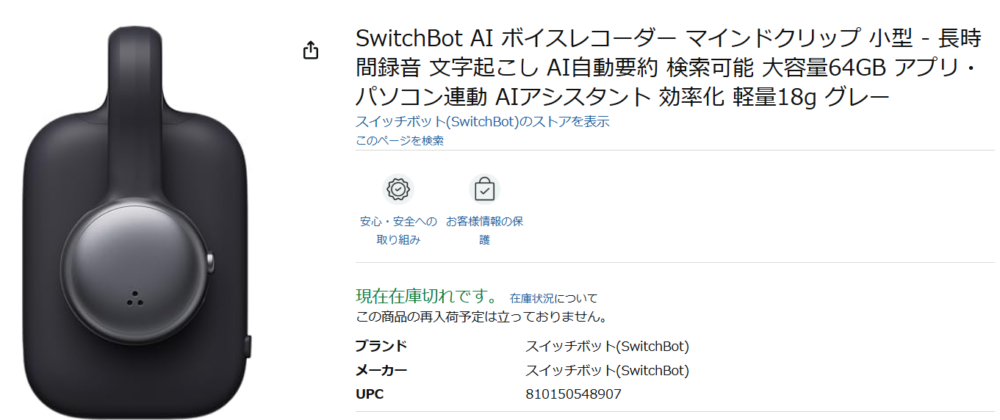The image size is (1000, 420).
Task: Open the SwitchBot store link
Action: coord(482,122)
